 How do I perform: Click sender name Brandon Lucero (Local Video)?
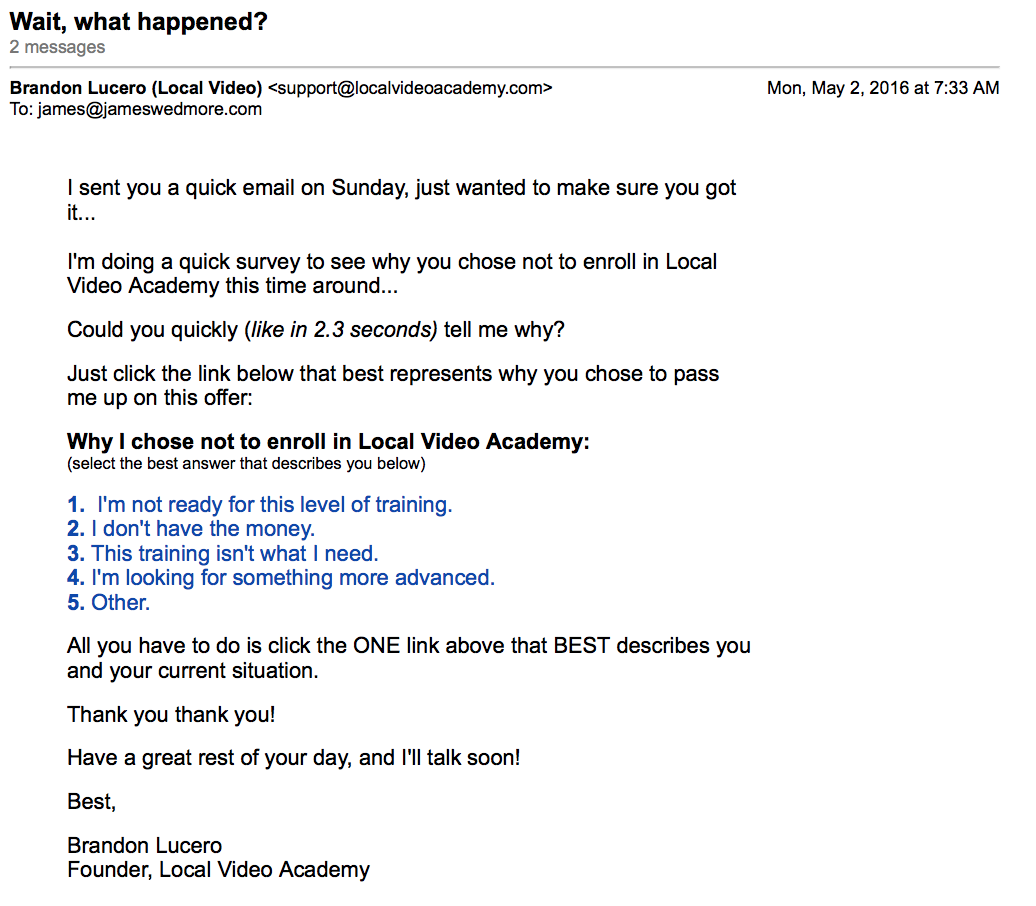click(136, 88)
